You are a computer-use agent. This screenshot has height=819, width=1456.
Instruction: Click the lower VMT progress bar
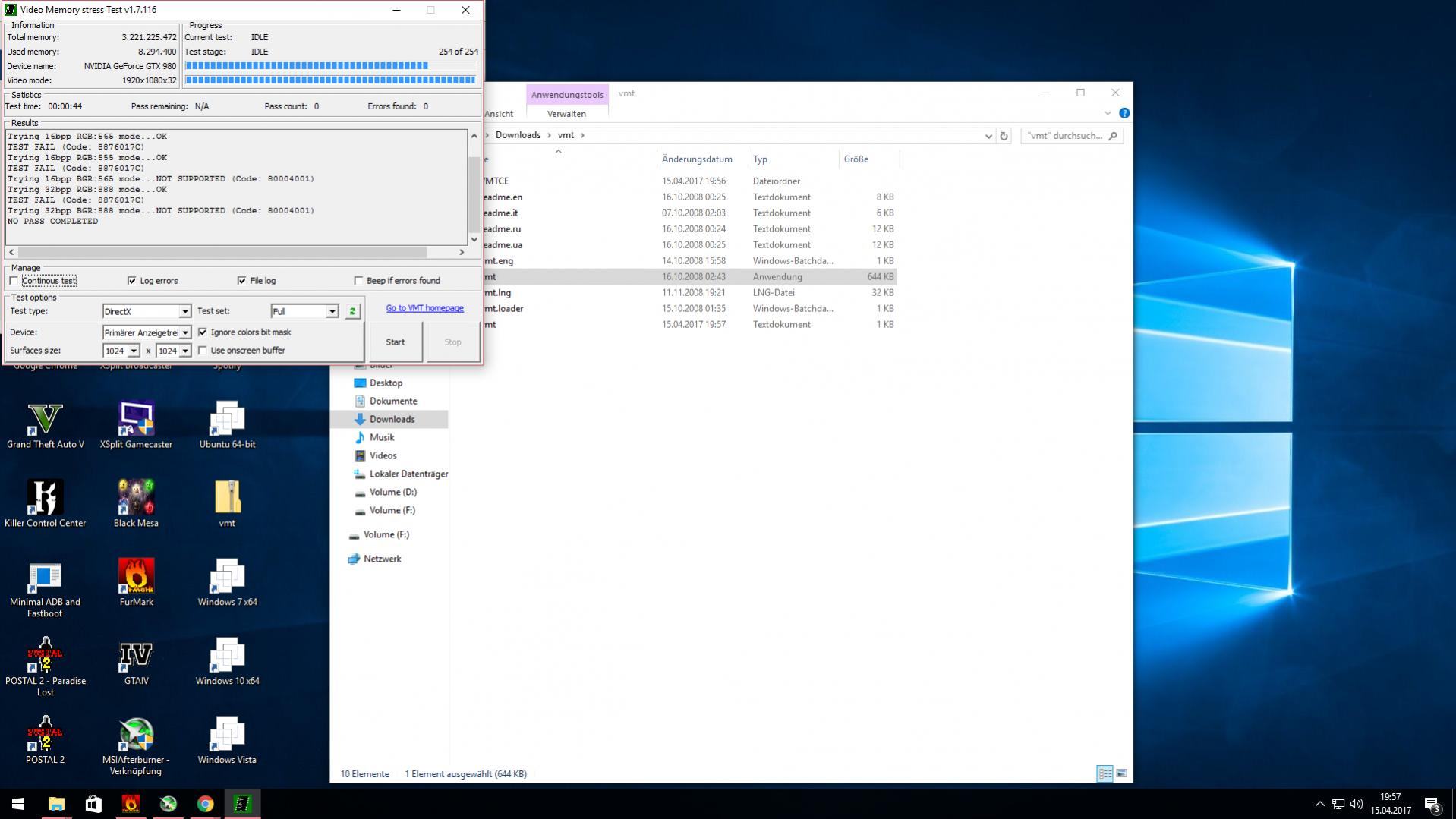[x=330, y=80]
